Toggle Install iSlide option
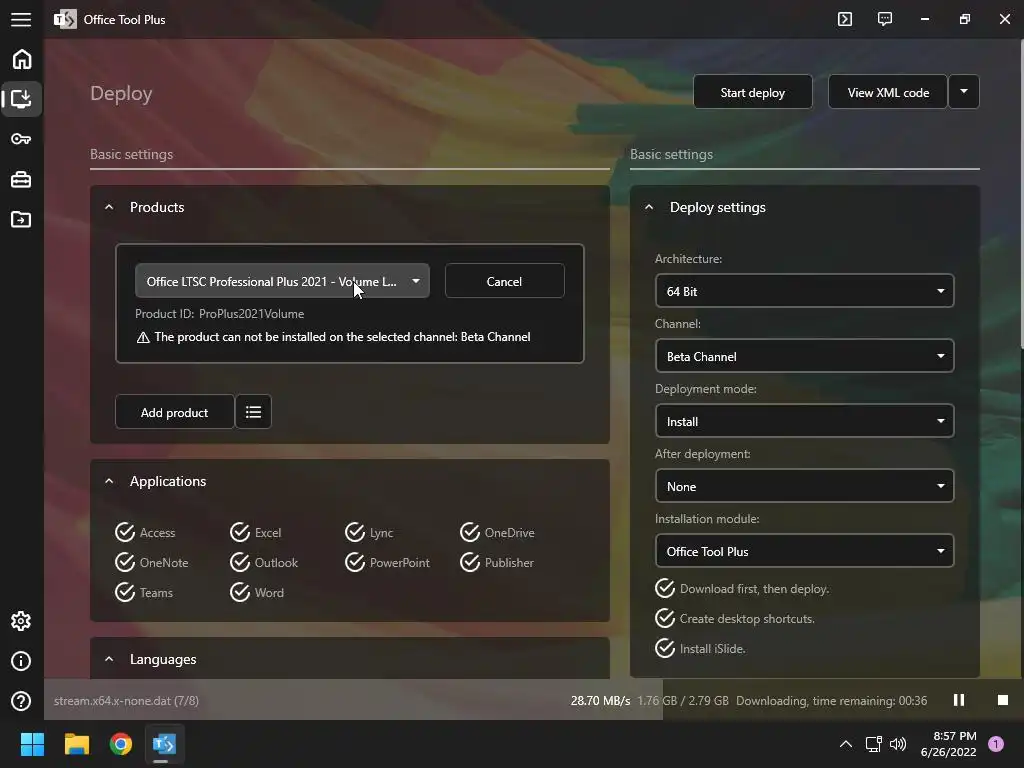This screenshot has width=1024, height=768. 700,648
